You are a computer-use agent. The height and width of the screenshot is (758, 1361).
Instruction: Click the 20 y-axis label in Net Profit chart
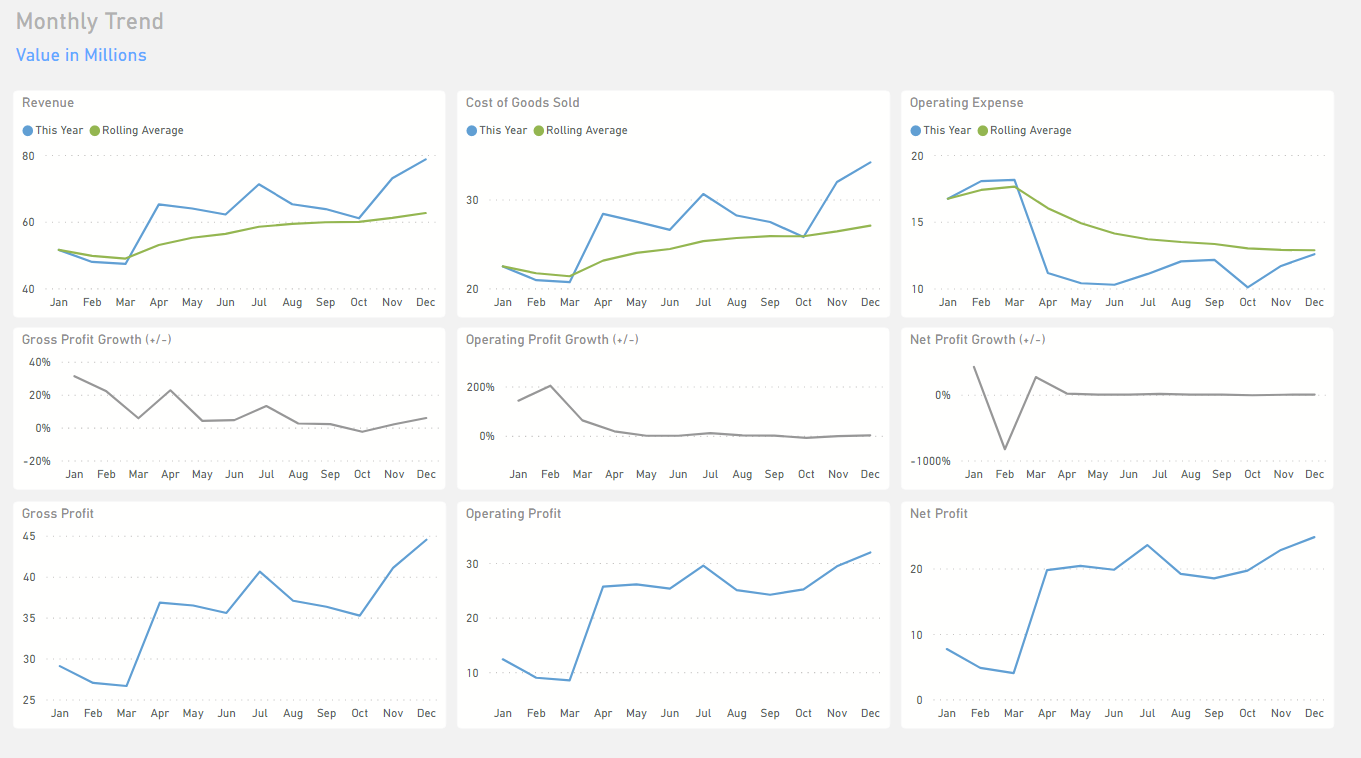pyautogui.click(x=916, y=569)
